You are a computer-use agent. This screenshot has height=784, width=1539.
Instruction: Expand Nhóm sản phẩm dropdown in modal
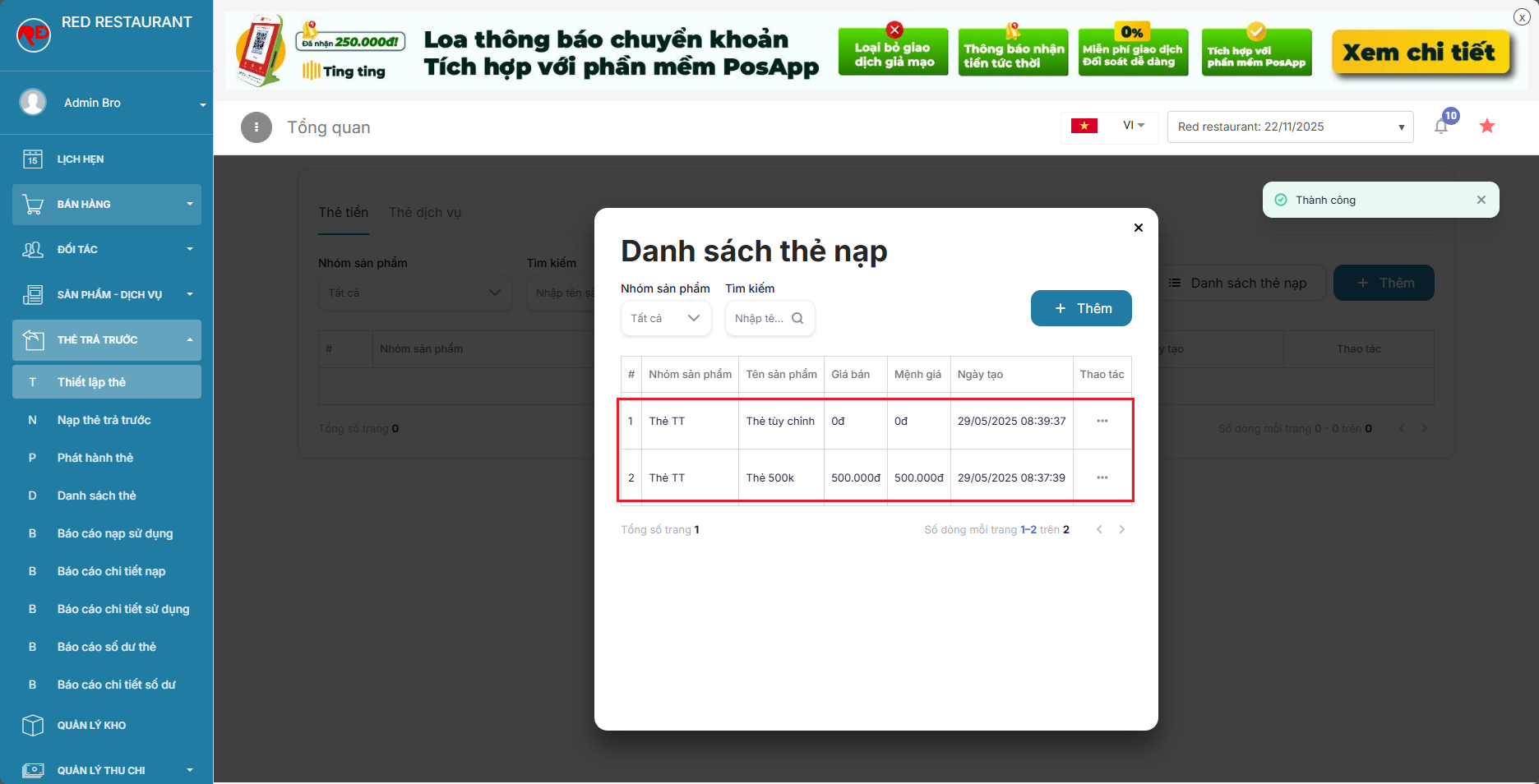[666, 318]
